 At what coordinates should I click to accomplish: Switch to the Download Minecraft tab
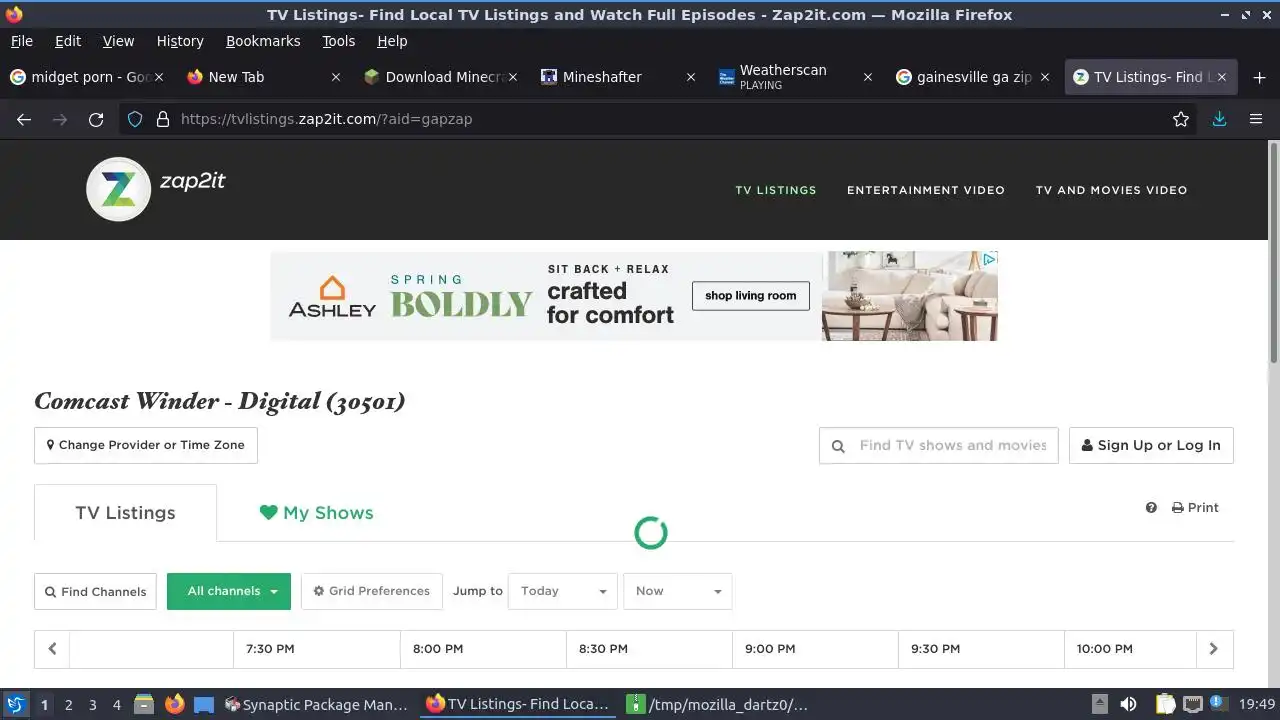point(440,77)
